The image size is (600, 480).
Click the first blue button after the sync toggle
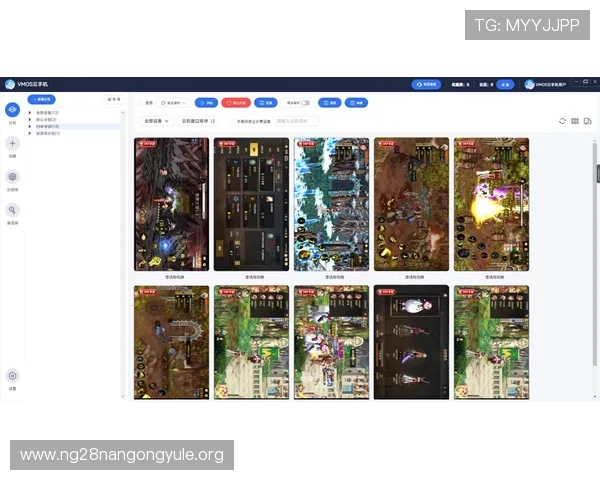click(x=329, y=103)
